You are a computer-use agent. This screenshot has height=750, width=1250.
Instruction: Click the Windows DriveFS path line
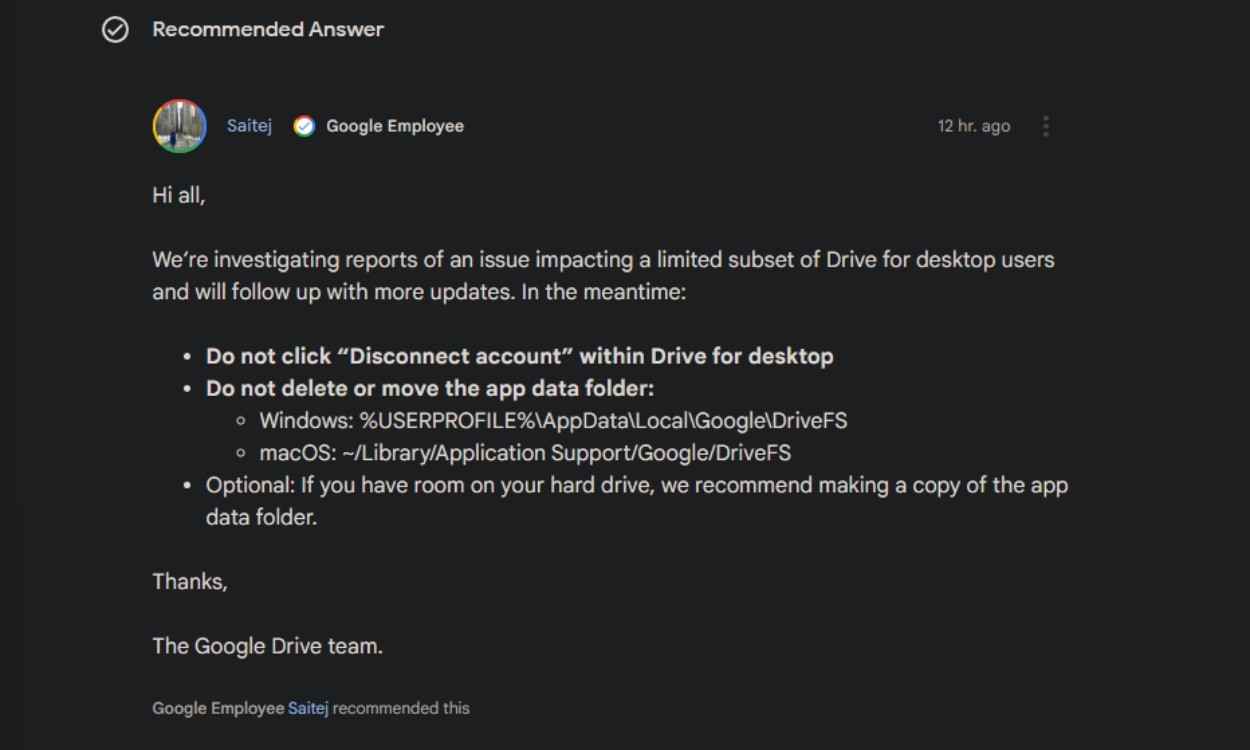tap(553, 421)
